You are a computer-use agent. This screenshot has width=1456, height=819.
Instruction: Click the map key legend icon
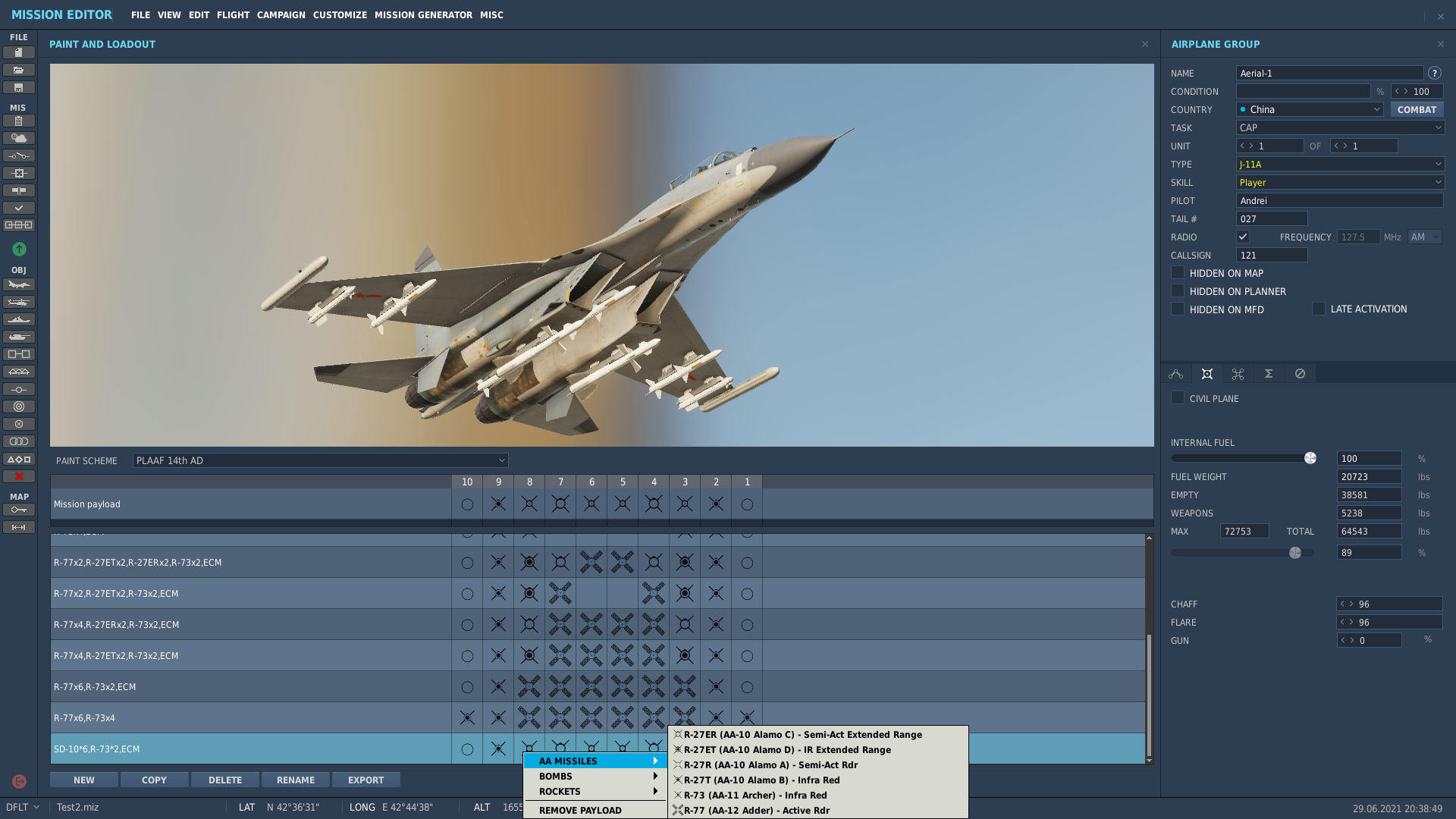click(x=19, y=510)
